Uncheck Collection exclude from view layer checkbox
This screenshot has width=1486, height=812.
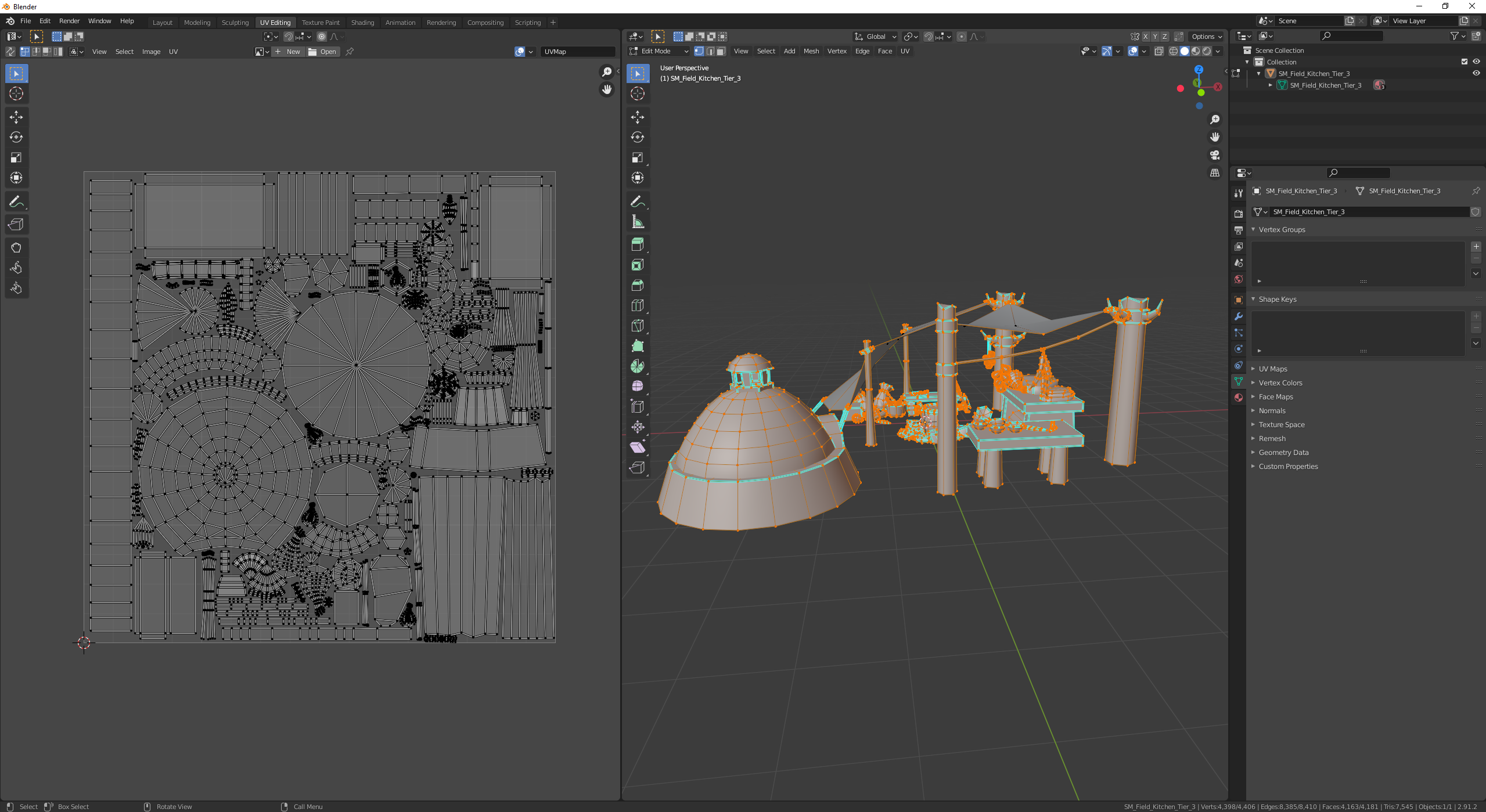tap(1465, 62)
